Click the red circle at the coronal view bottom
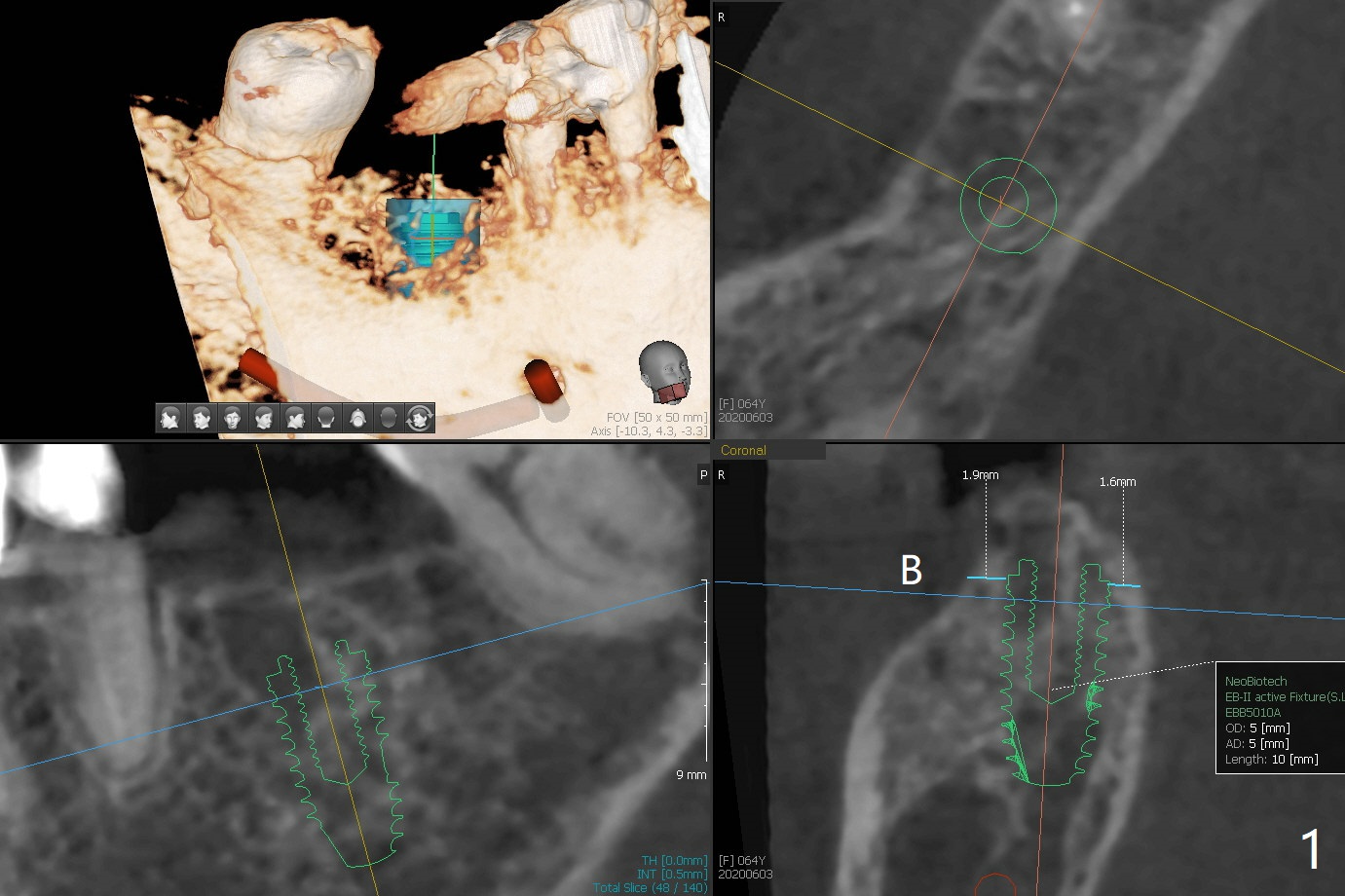This screenshot has width=1345, height=896. (x=995, y=885)
